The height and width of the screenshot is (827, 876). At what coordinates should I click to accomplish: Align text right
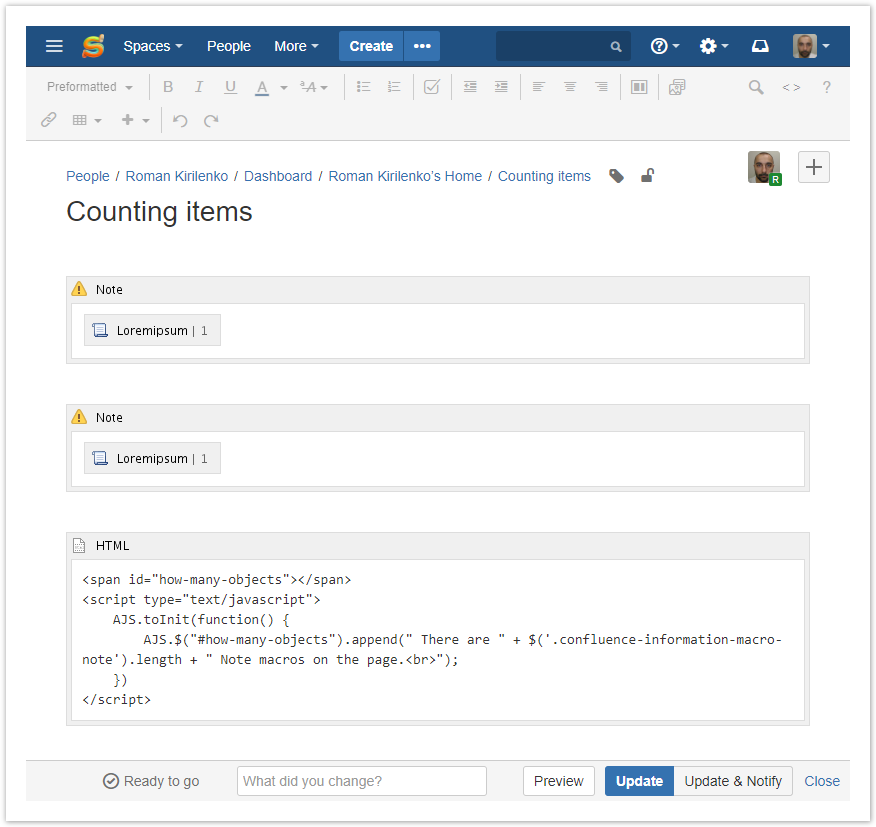(601, 87)
